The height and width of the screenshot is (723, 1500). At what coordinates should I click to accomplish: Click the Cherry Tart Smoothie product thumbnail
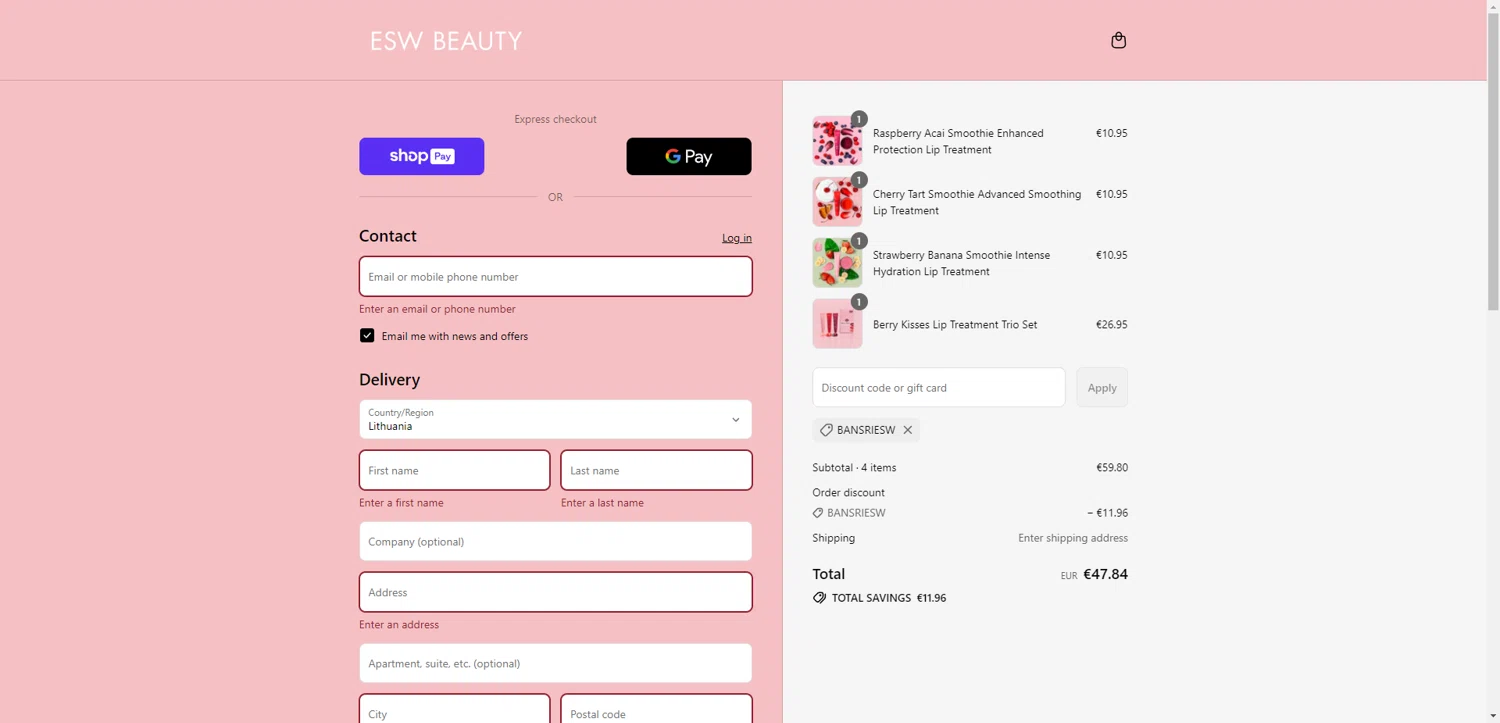(838, 202)
